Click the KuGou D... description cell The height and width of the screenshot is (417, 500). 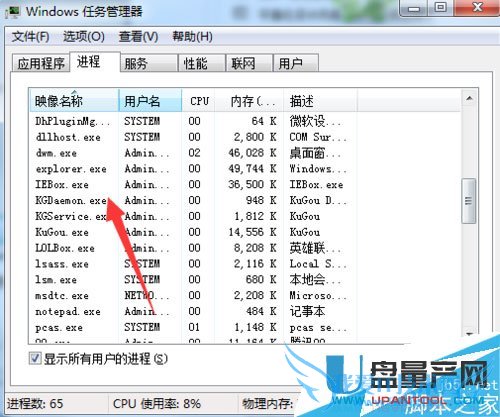pyautogui.click(x=318, y=201)
